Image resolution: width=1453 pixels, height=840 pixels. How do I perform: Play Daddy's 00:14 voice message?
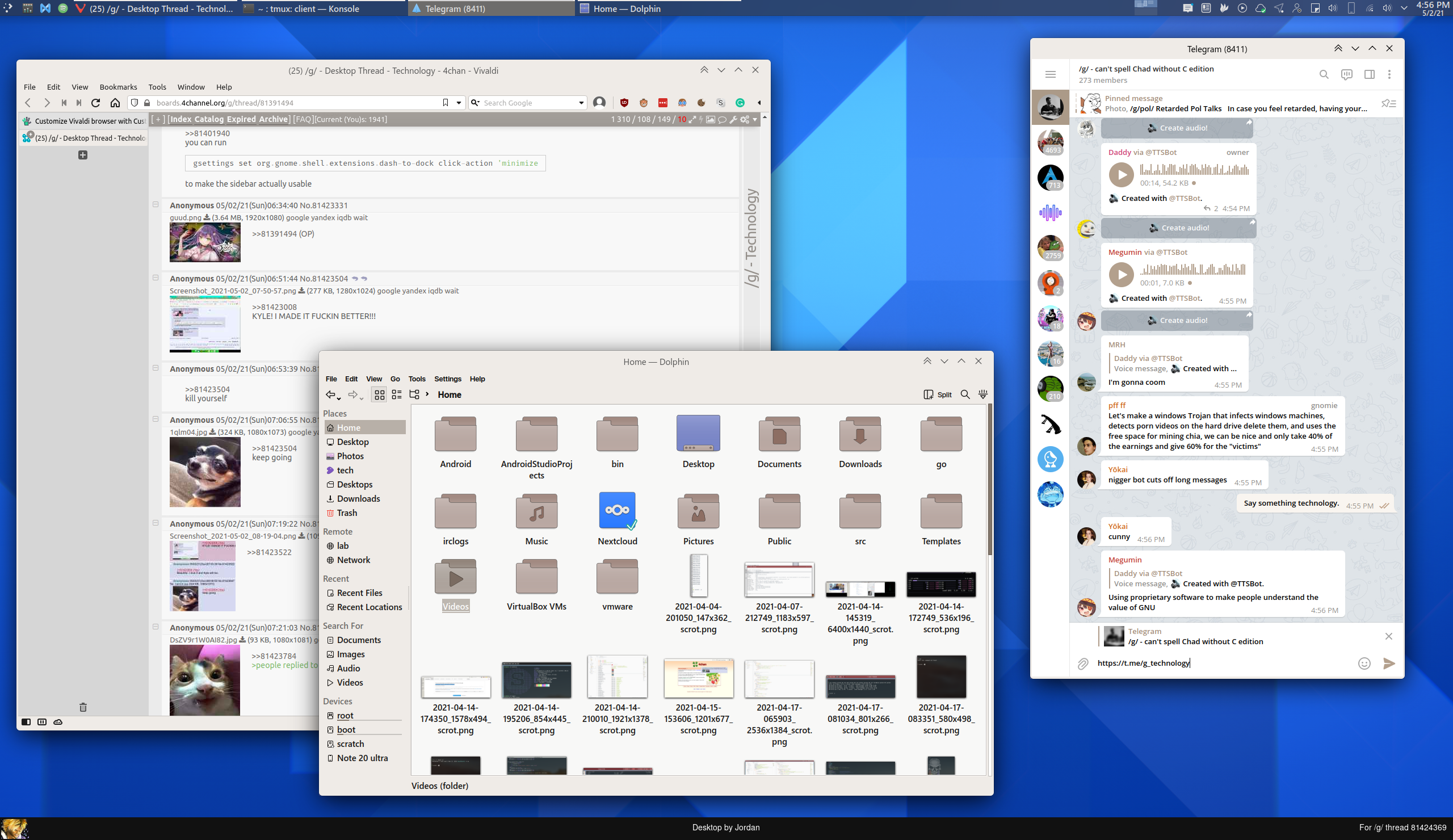(1121, 175)
